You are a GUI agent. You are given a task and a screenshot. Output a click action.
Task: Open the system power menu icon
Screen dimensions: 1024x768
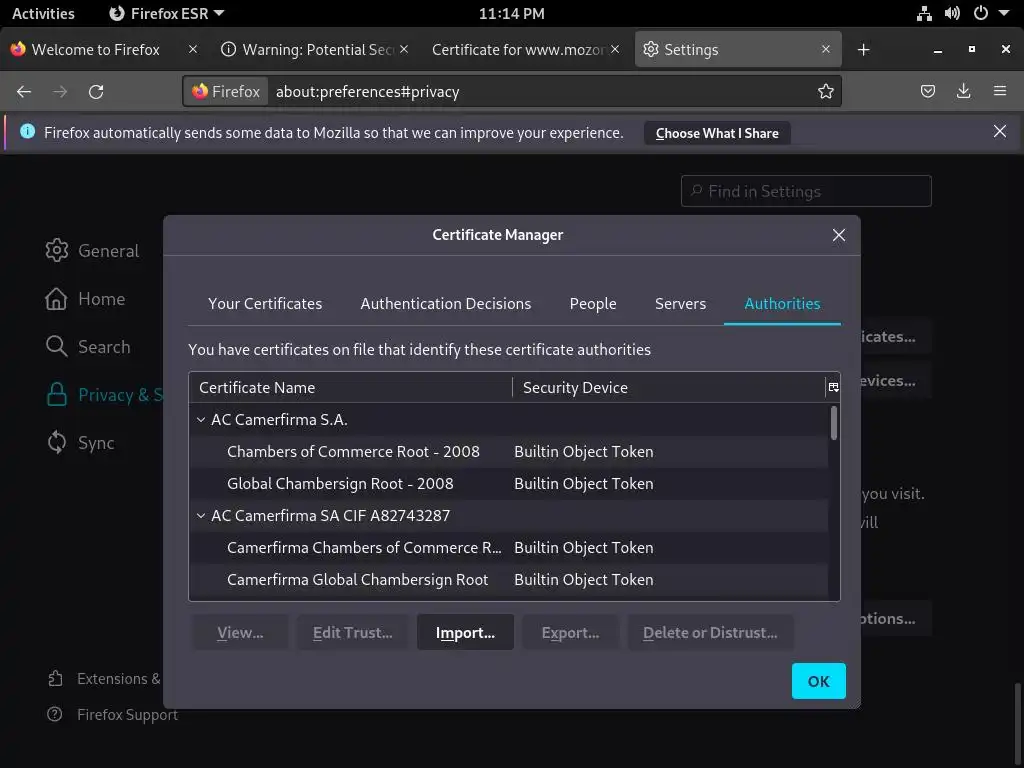[x=981, y=13]
